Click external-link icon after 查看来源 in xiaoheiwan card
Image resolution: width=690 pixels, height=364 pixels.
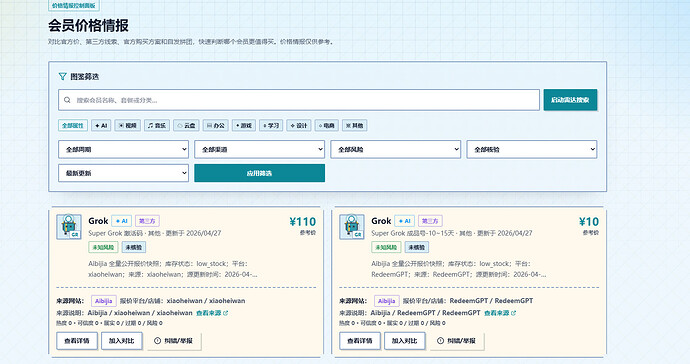click(226, 313)
